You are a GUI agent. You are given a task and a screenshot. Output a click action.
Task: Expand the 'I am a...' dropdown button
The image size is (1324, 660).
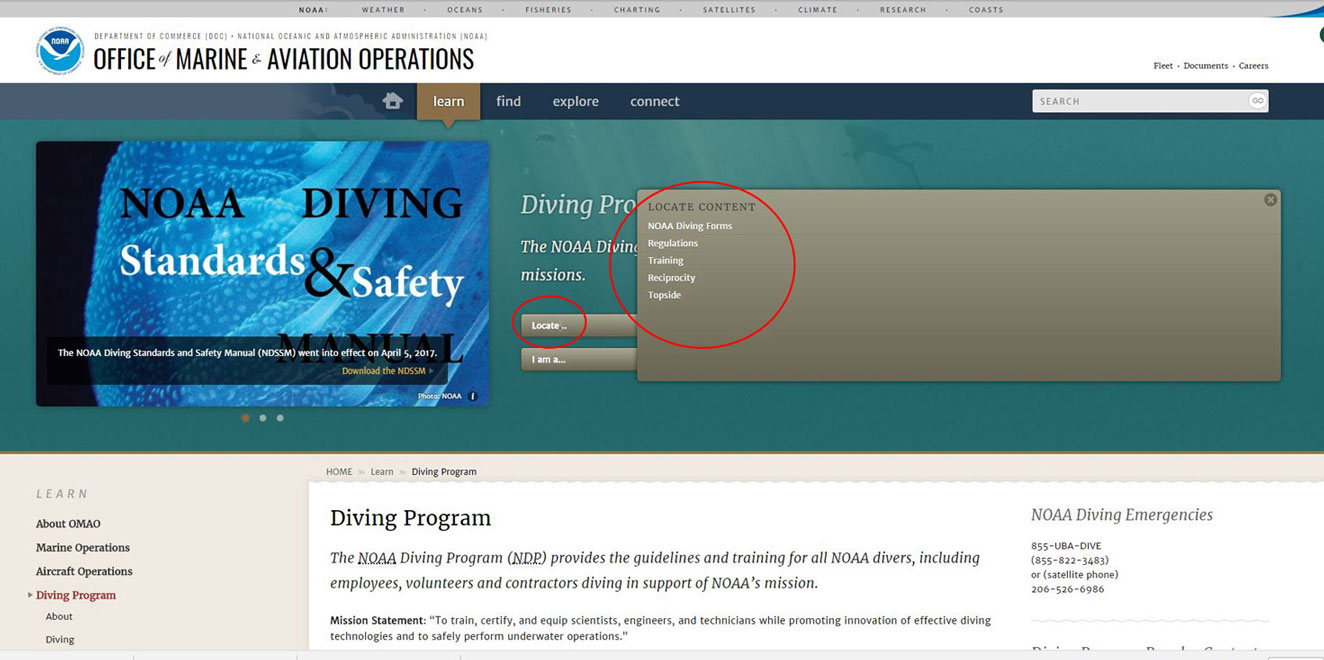(580, 359)
